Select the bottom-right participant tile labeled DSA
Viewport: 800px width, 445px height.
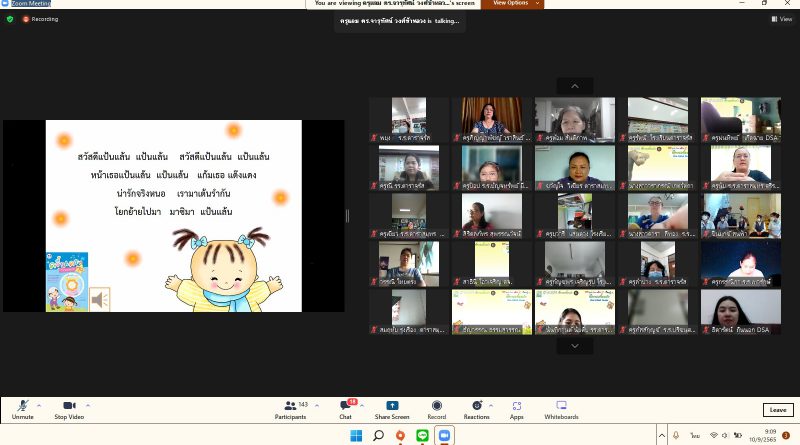tap(740, 312)
